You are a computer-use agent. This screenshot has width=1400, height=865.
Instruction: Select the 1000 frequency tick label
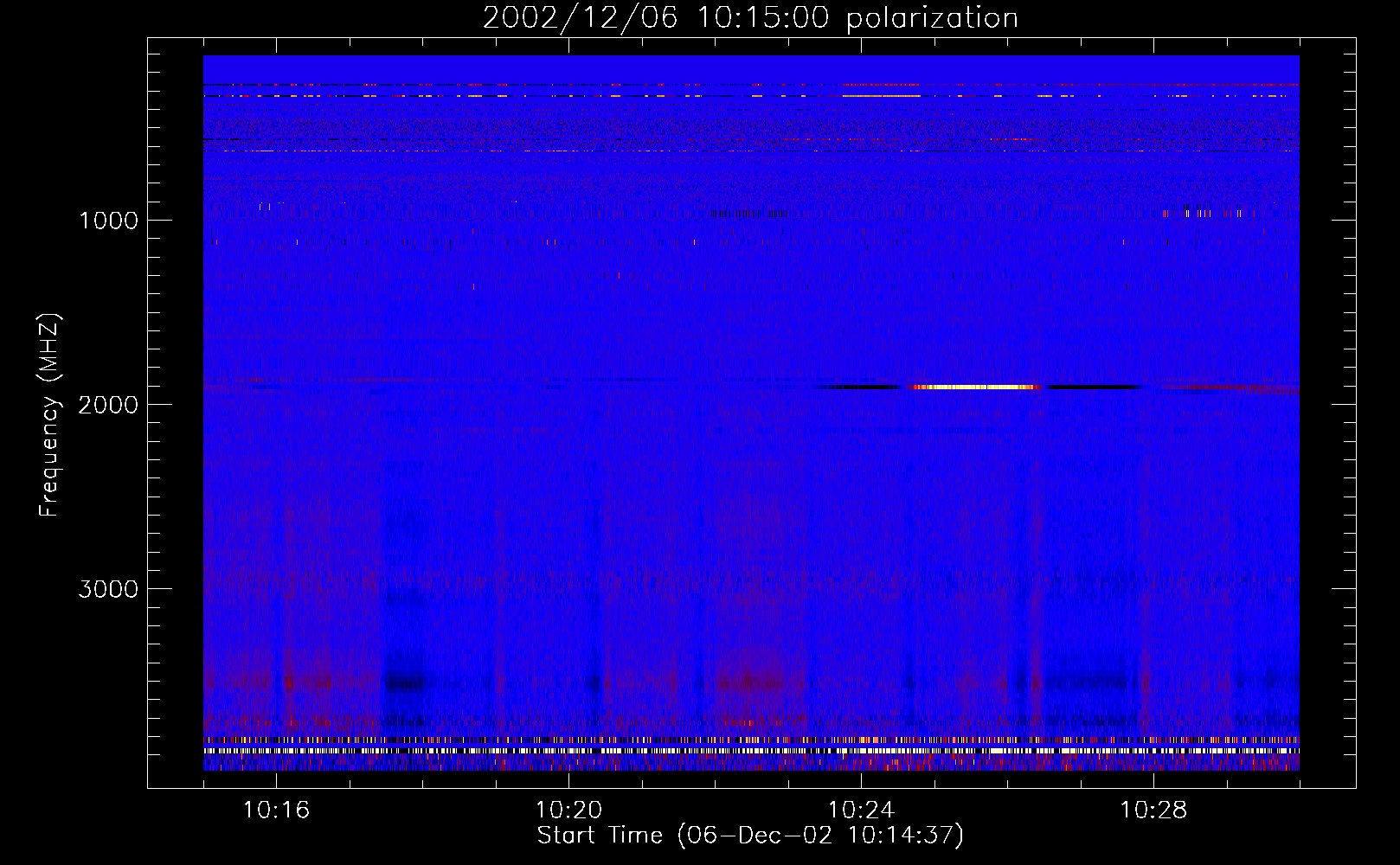click(109, 221)
